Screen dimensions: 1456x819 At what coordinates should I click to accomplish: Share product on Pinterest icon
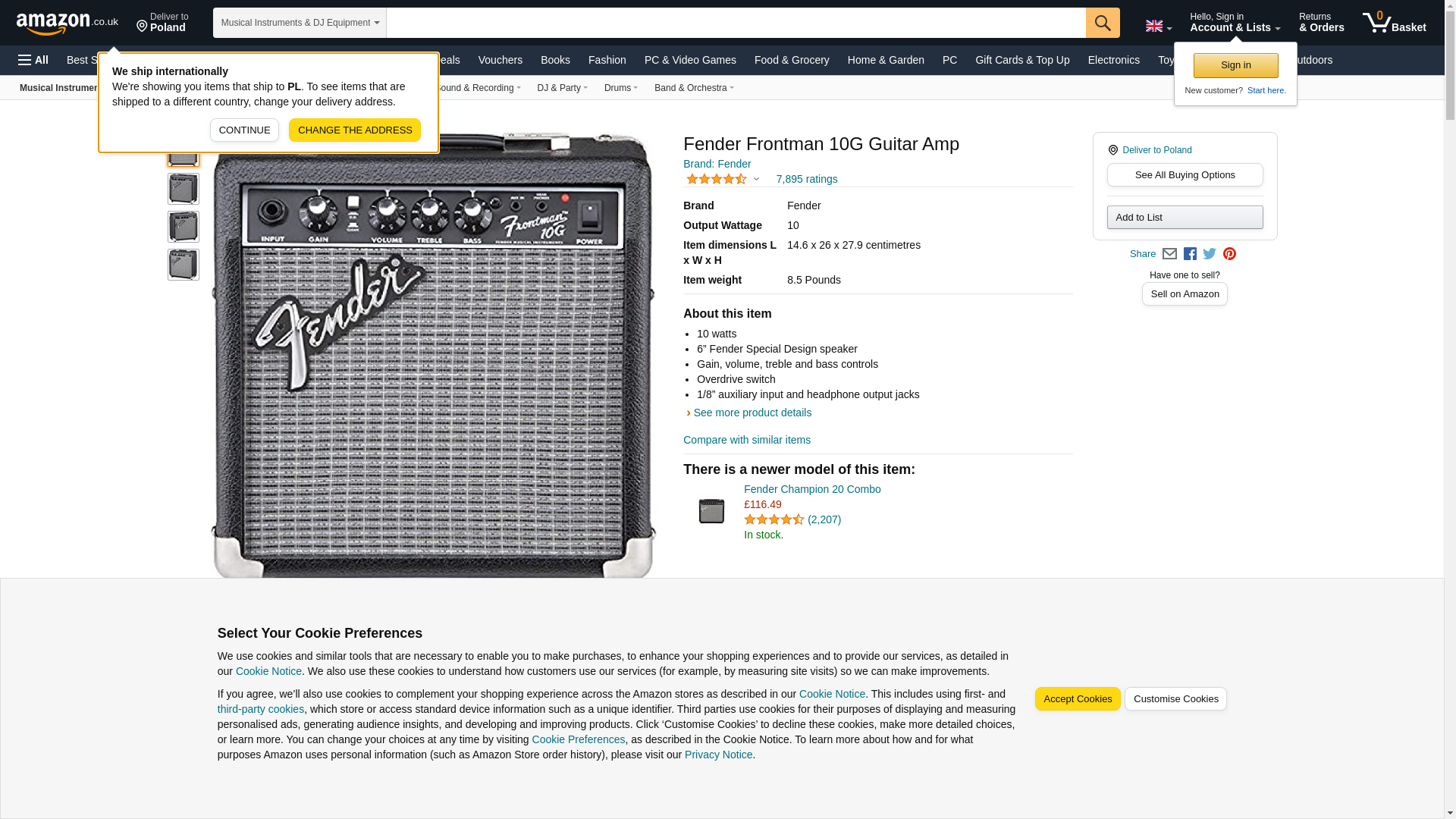(x=1229, y=254)
